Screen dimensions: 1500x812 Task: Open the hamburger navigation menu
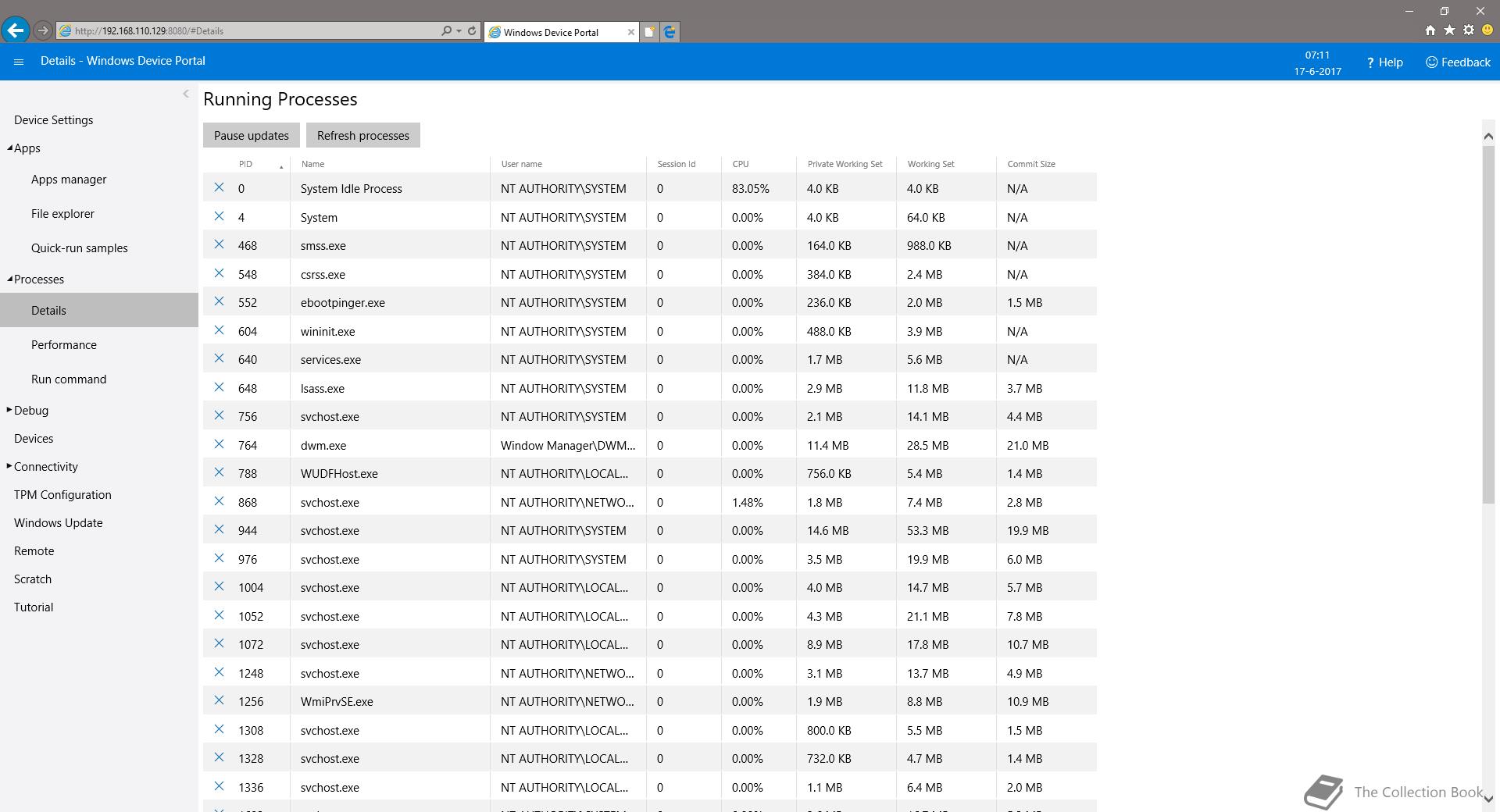click(x=19, y=62)
